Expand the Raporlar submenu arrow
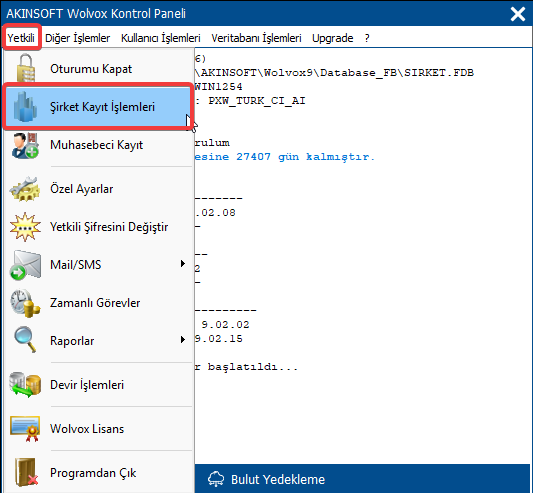533x493 pixels. [183, 340]
